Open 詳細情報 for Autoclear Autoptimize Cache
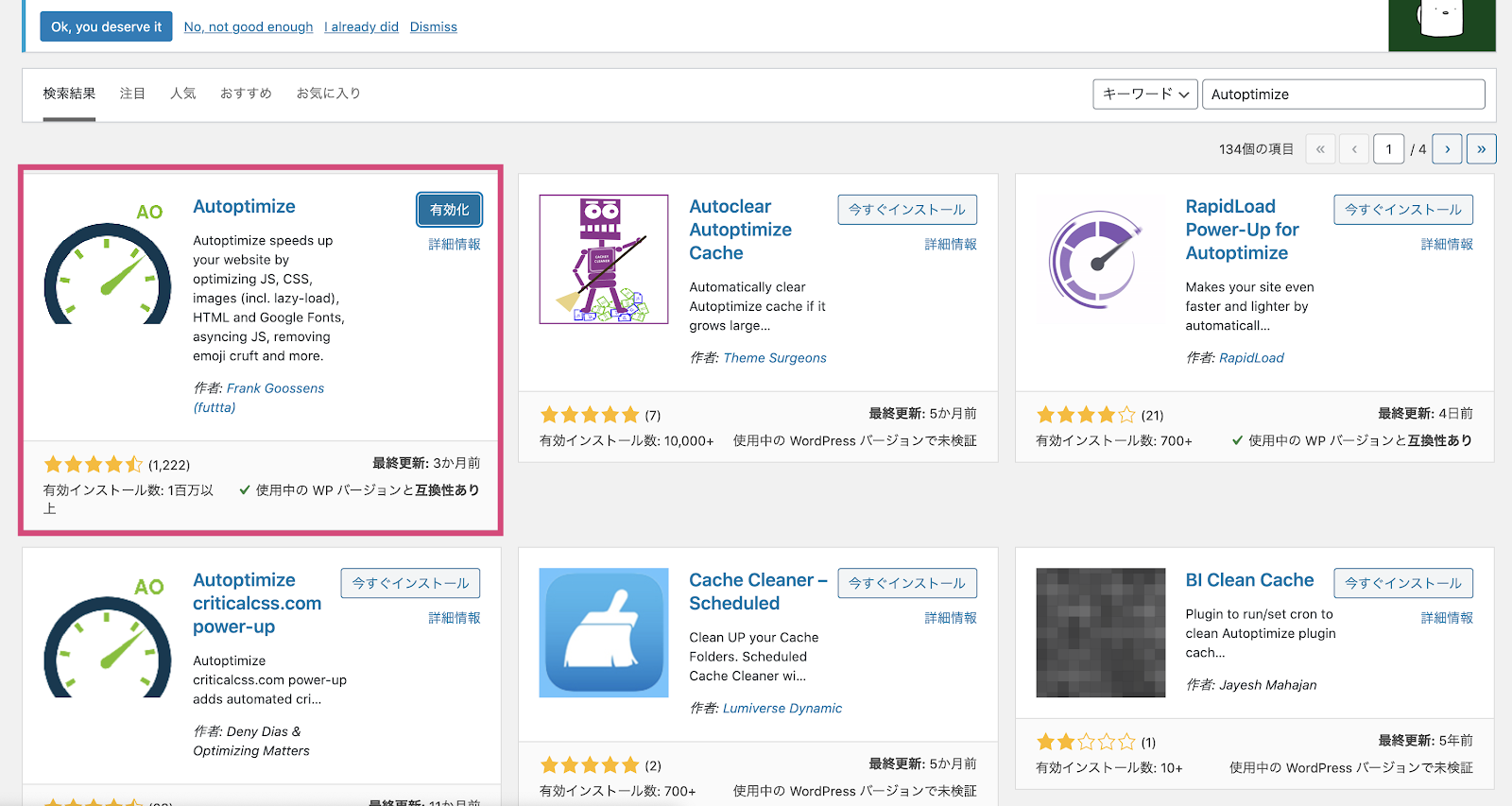Viewport: 1512px width, 806px height. pyautogui.click(x=951, y=244)
